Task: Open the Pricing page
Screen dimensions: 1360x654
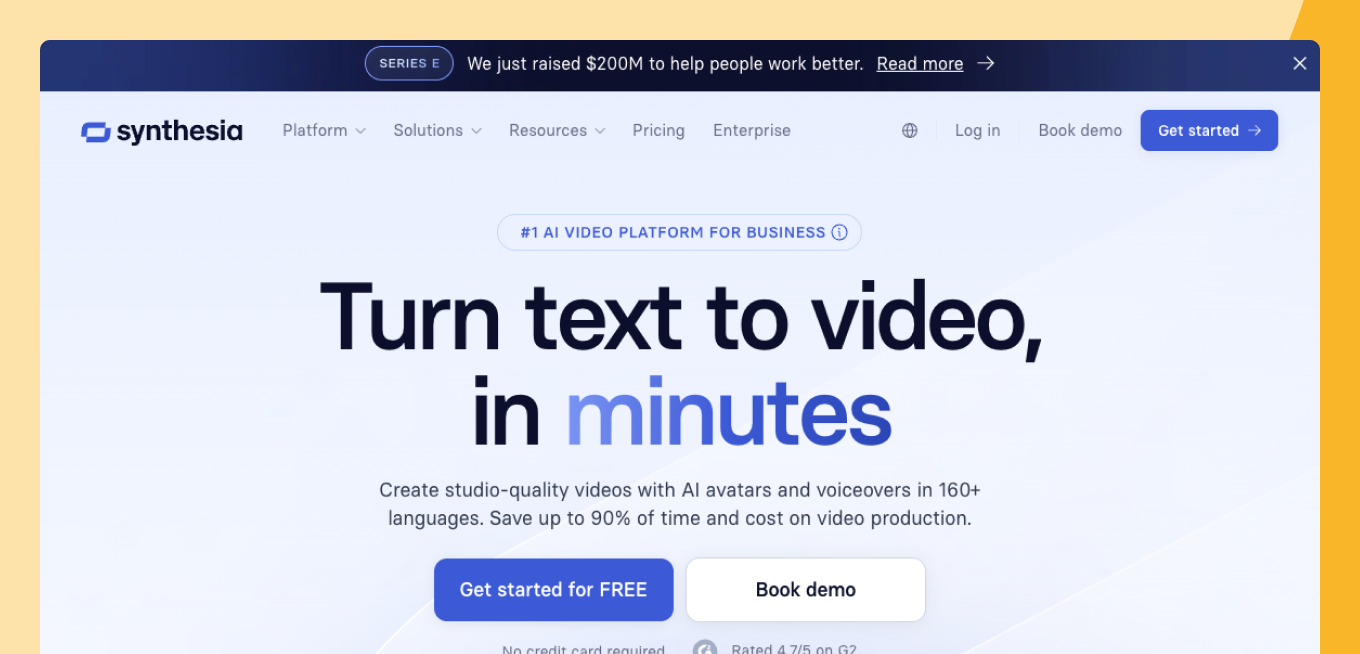Action: [x=658, y=131]
